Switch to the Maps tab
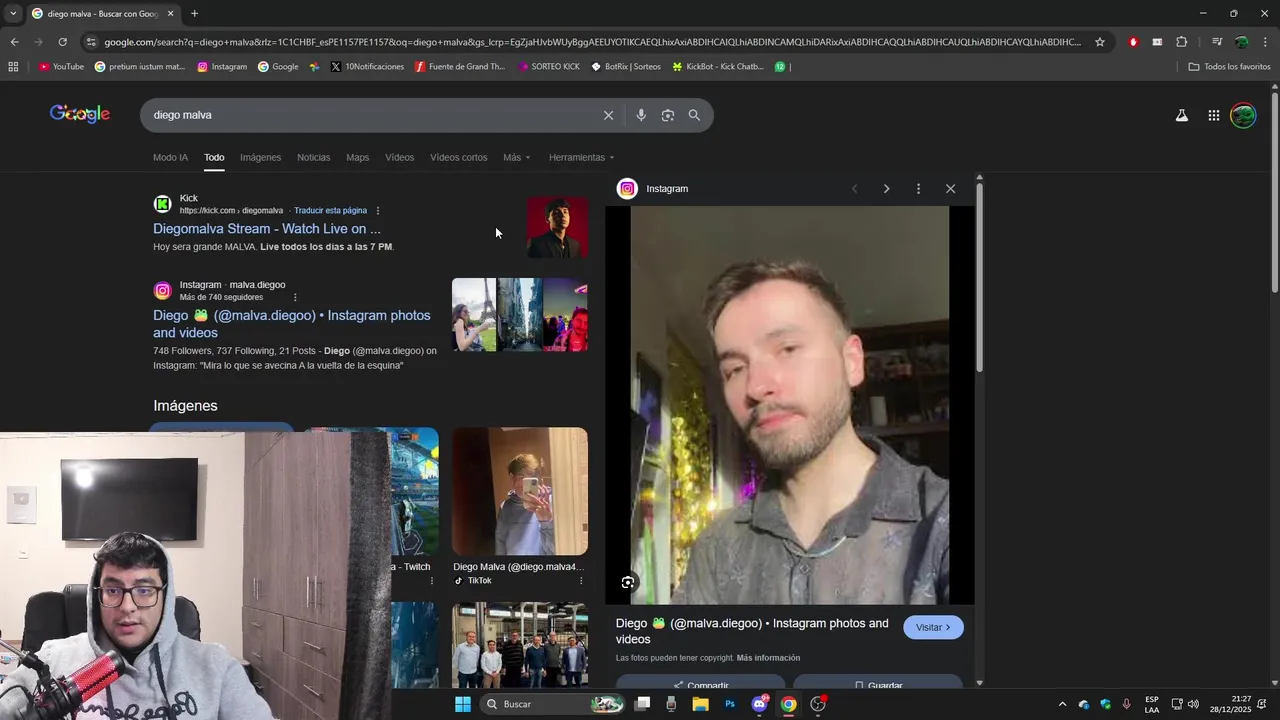1280x720 pixels. (x=358, y=157)
